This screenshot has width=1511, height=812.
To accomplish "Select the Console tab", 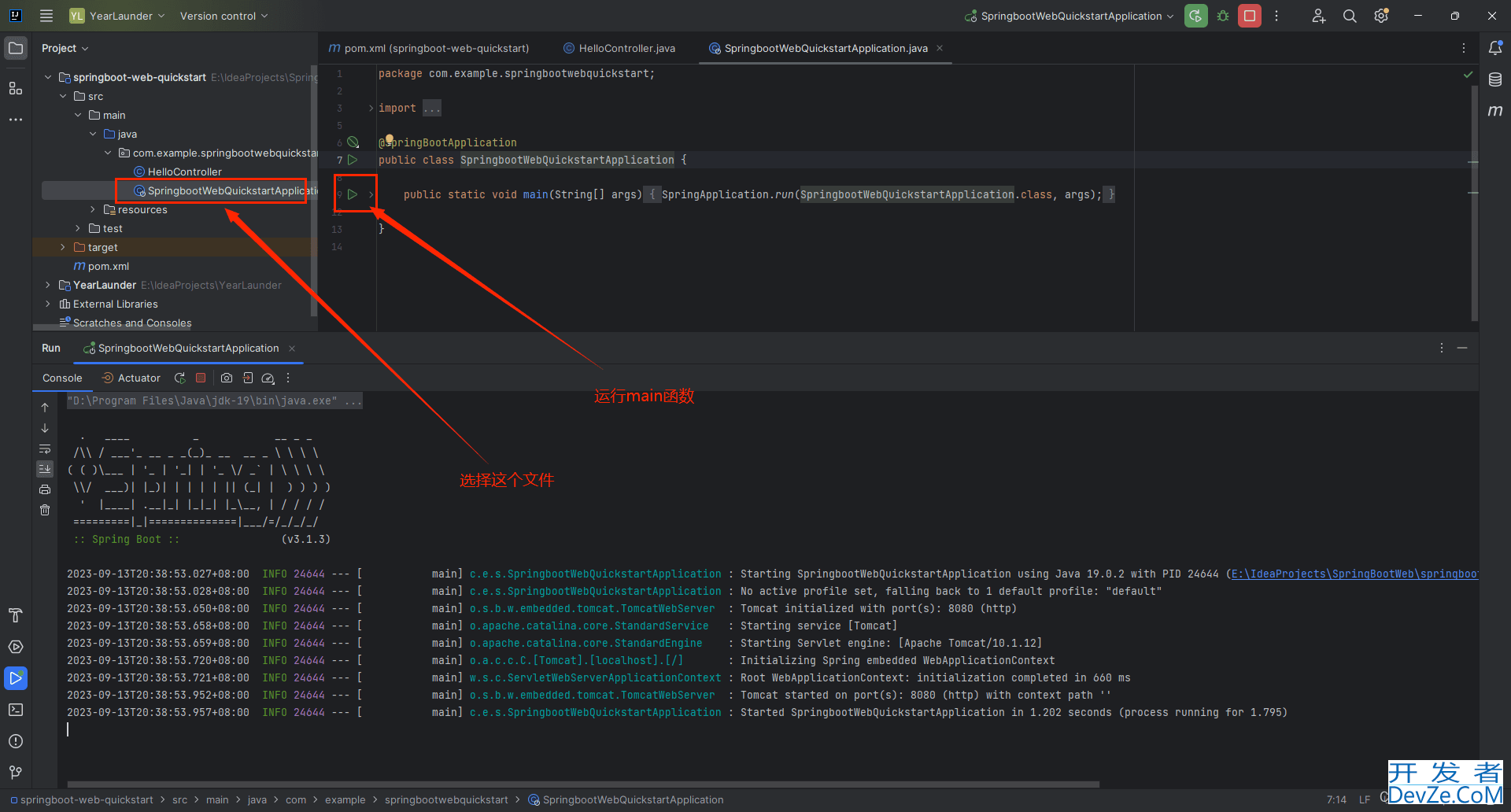I will 62,378.
